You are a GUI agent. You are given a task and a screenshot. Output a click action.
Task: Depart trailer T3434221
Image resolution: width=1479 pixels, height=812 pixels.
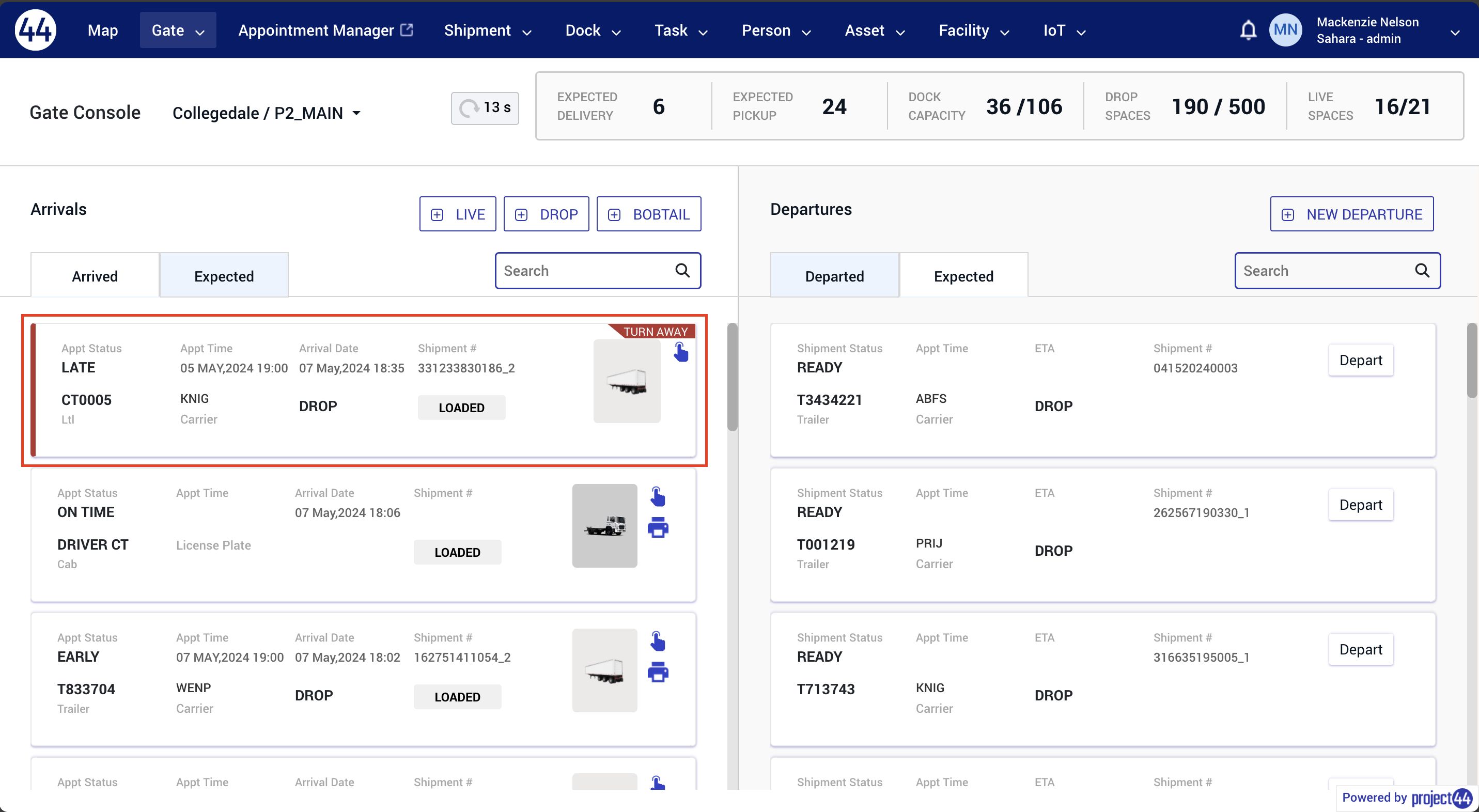1360,360
